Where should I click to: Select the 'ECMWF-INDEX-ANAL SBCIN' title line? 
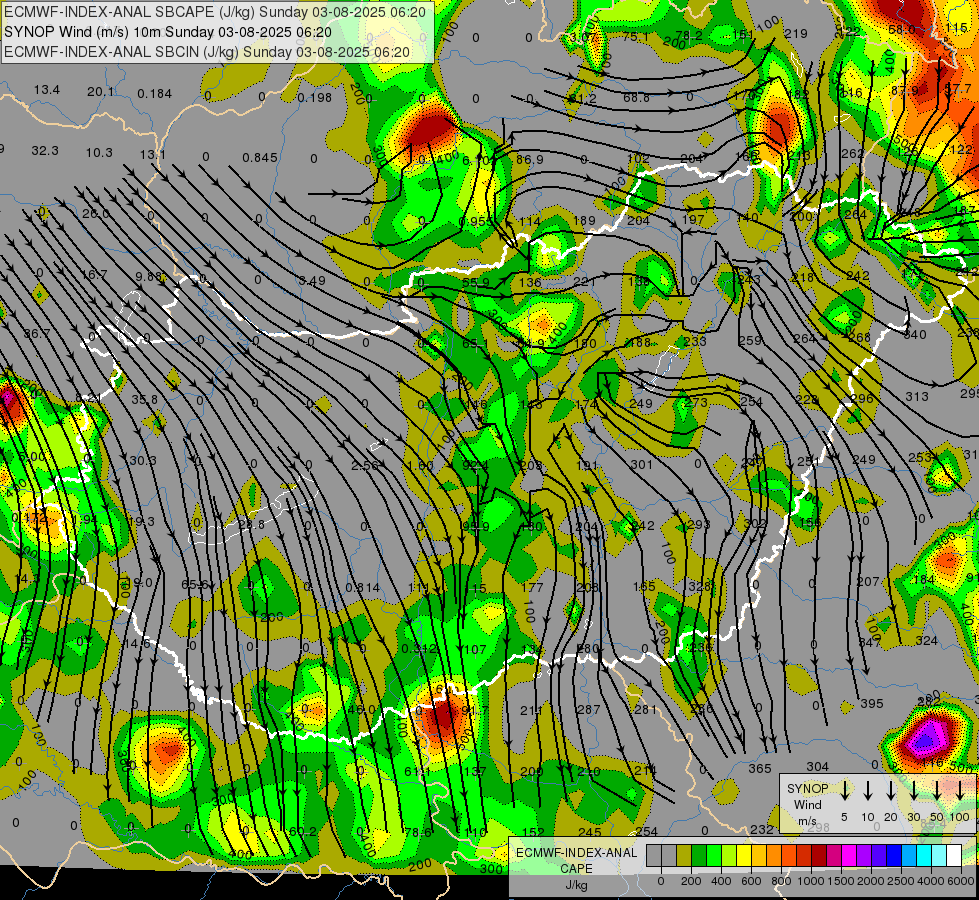pos(207,52)
